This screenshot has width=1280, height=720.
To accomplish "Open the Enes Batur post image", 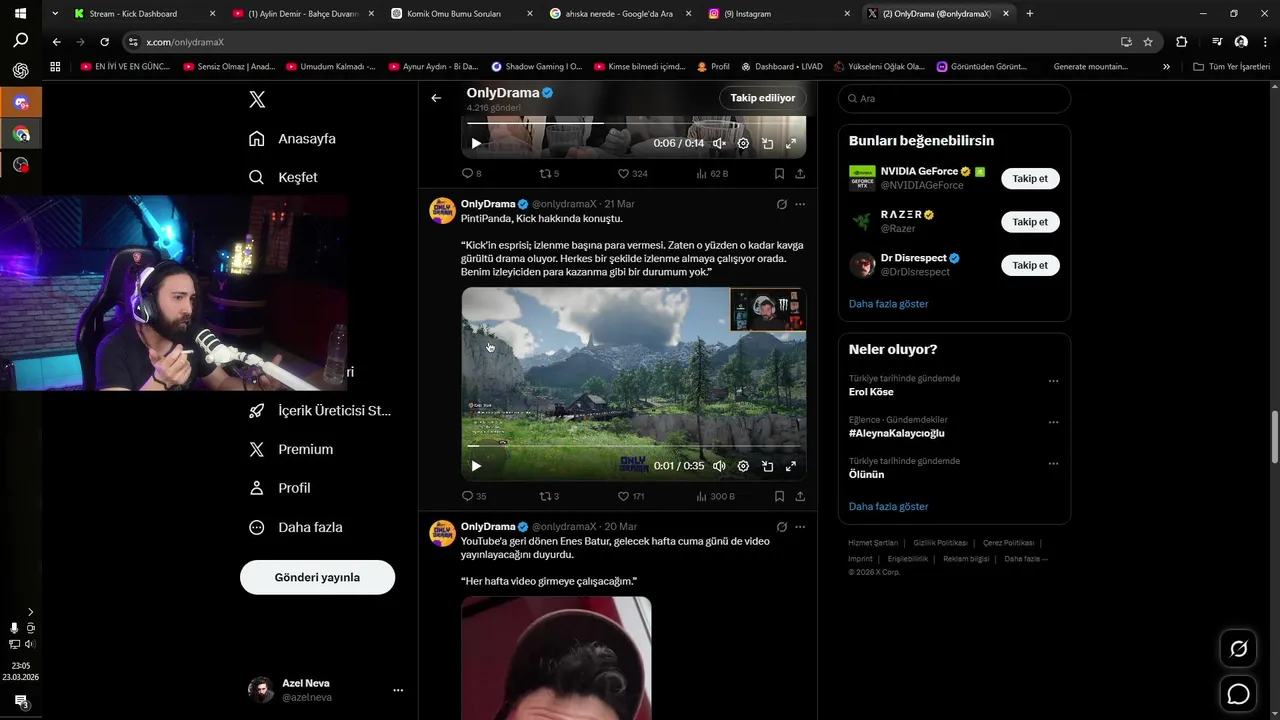I will tap(556, 658).
